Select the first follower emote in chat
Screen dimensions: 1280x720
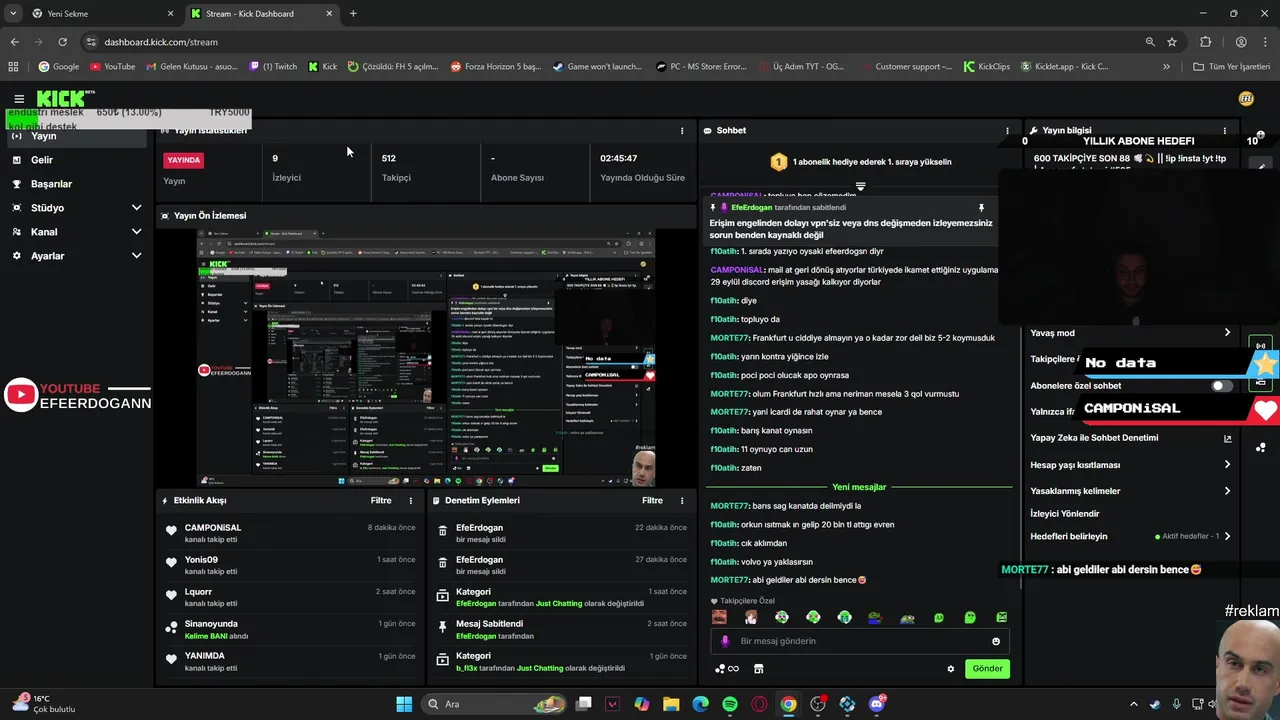point(719,617)
